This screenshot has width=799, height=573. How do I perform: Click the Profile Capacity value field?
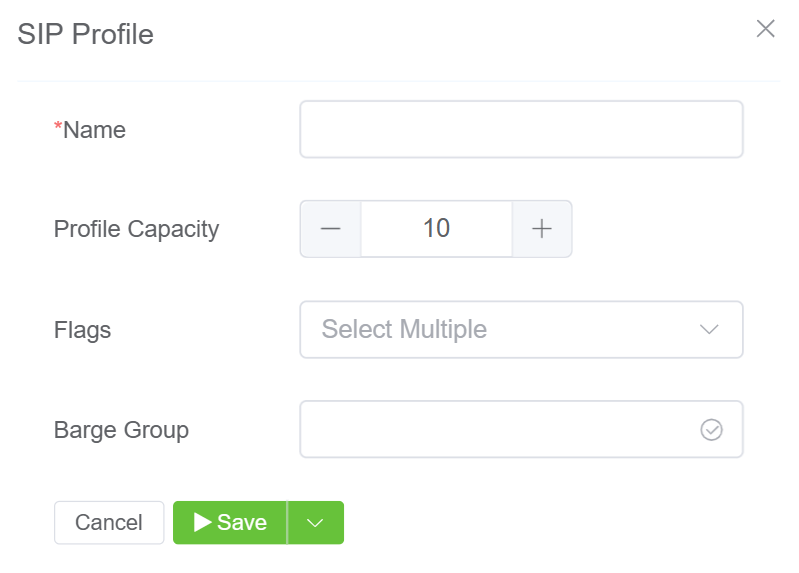click(x=436, y=229)
